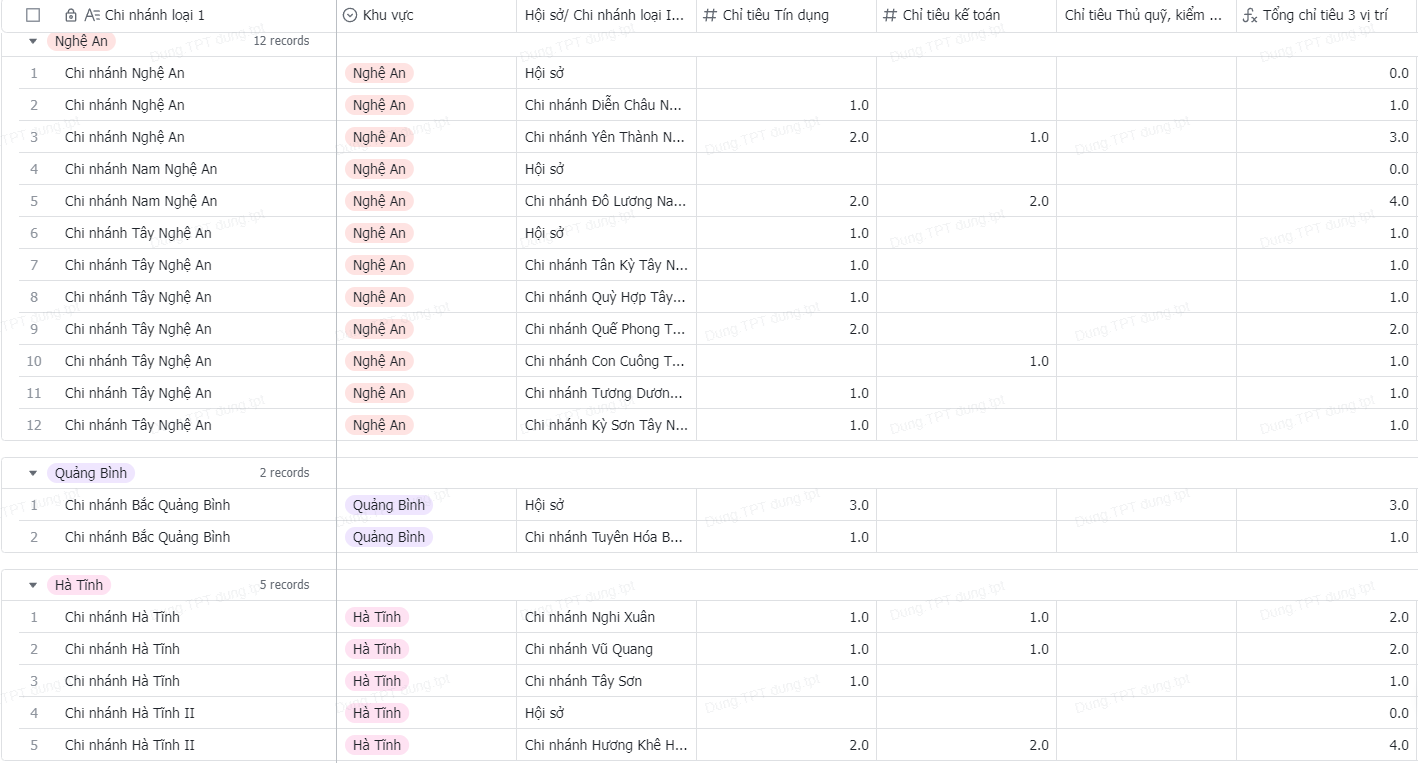Click the text-type icon beside Chi nhánh loại 1
Viewport: 1418px width, 763px height.
click(x=92, y=15)
